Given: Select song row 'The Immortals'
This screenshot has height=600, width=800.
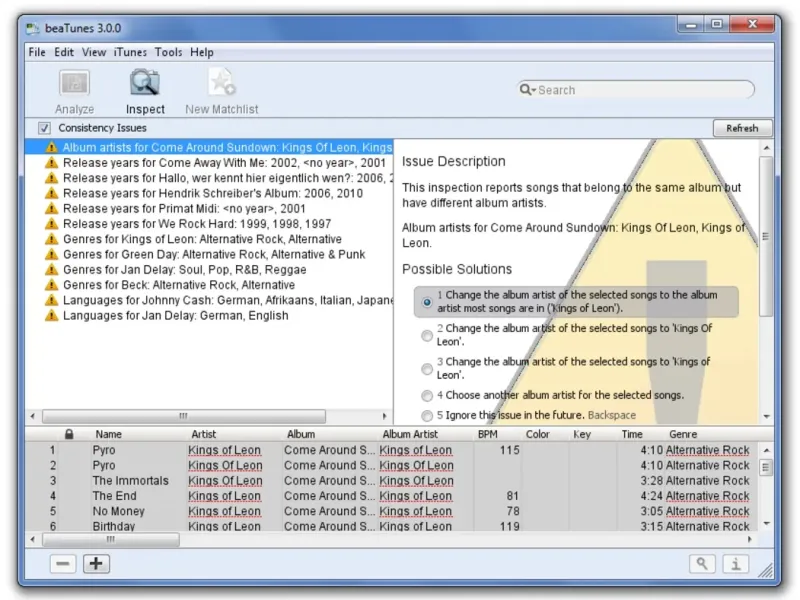Looking at the screenshot, I should click(x=392, y=481).
